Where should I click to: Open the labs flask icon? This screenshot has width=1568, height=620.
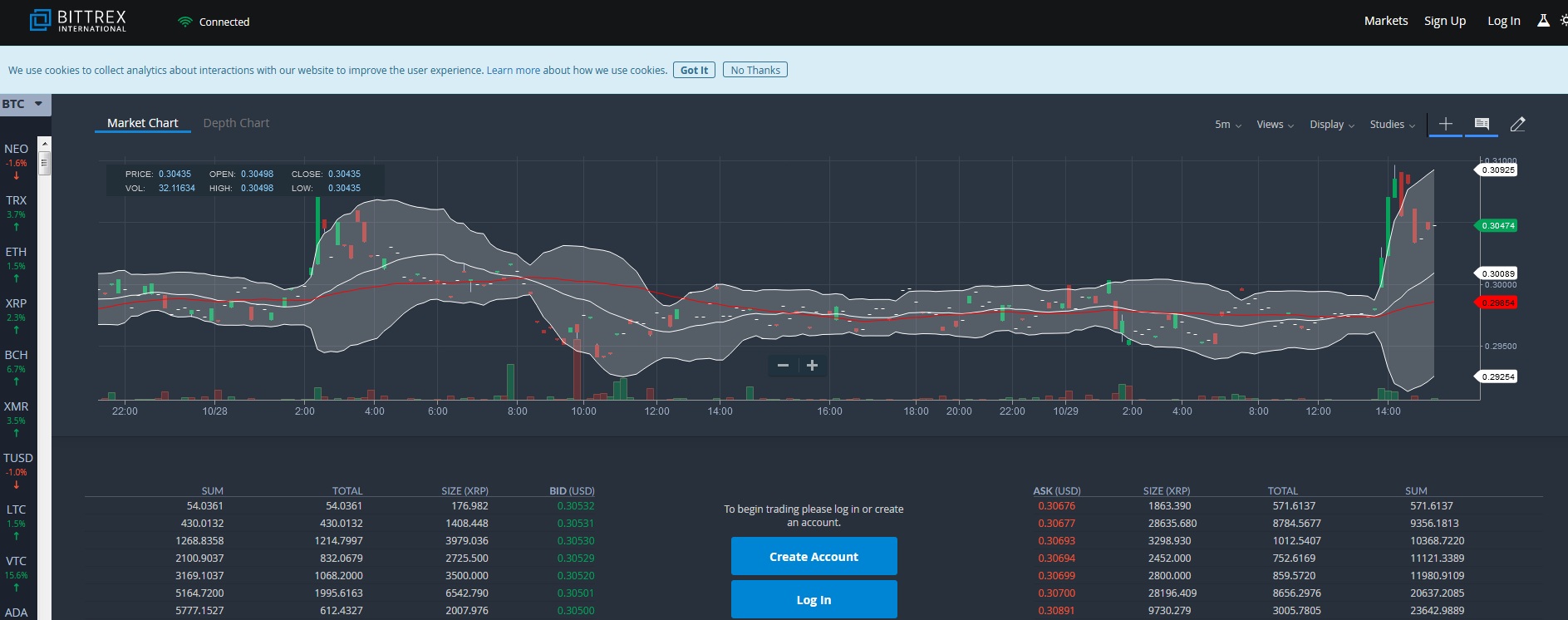coord(1543,21)
